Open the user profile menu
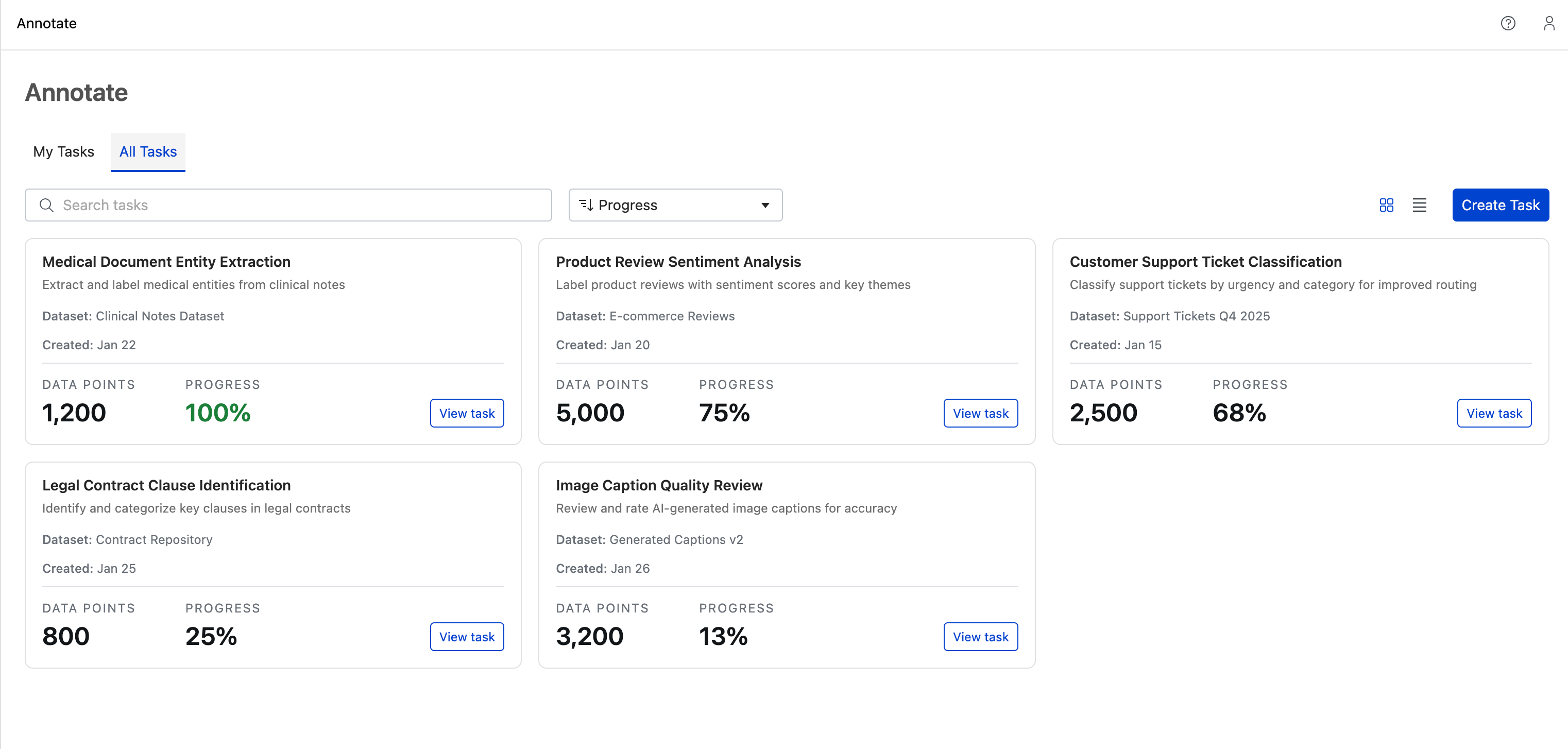 (x=1549, y=23)
